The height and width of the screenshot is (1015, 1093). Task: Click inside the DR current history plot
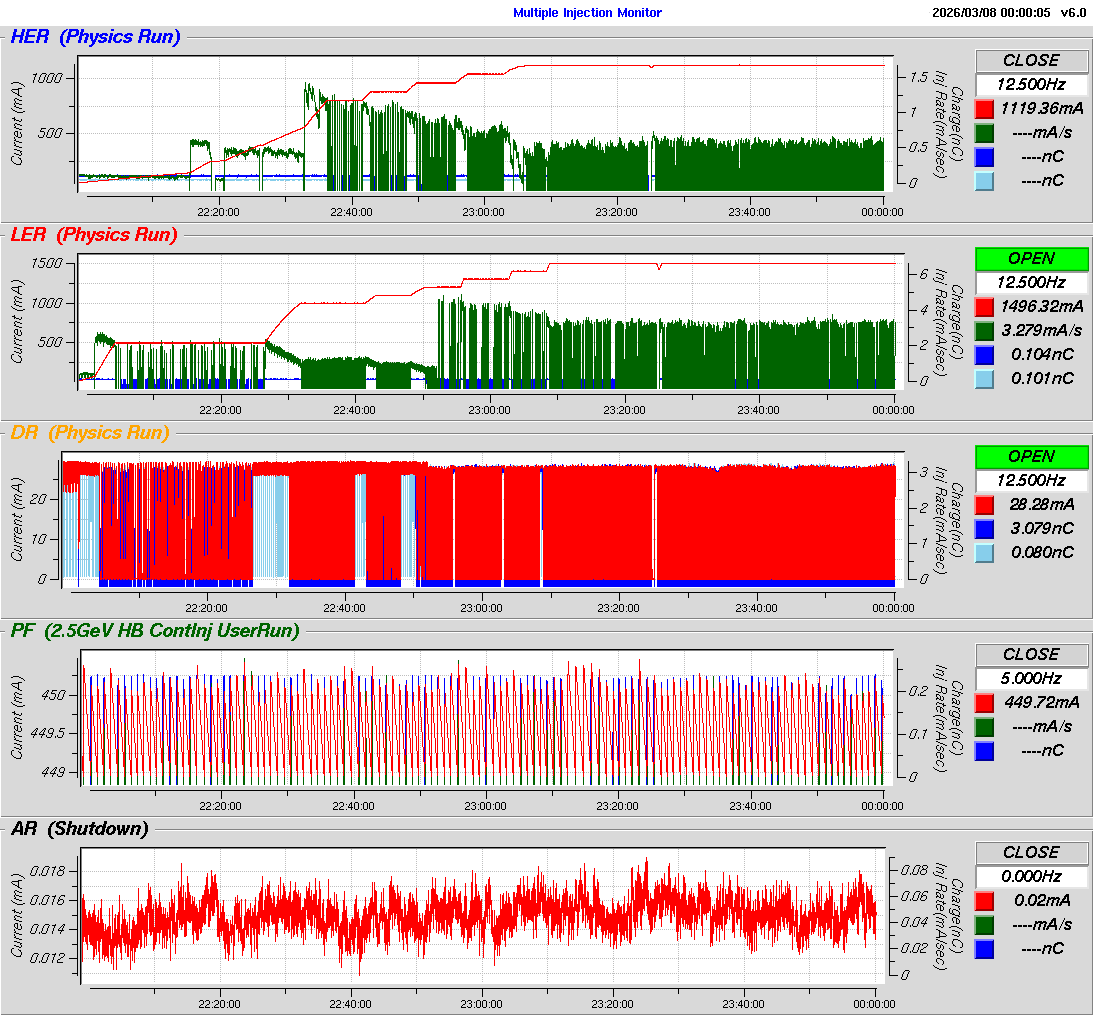(x=483, y=519)
